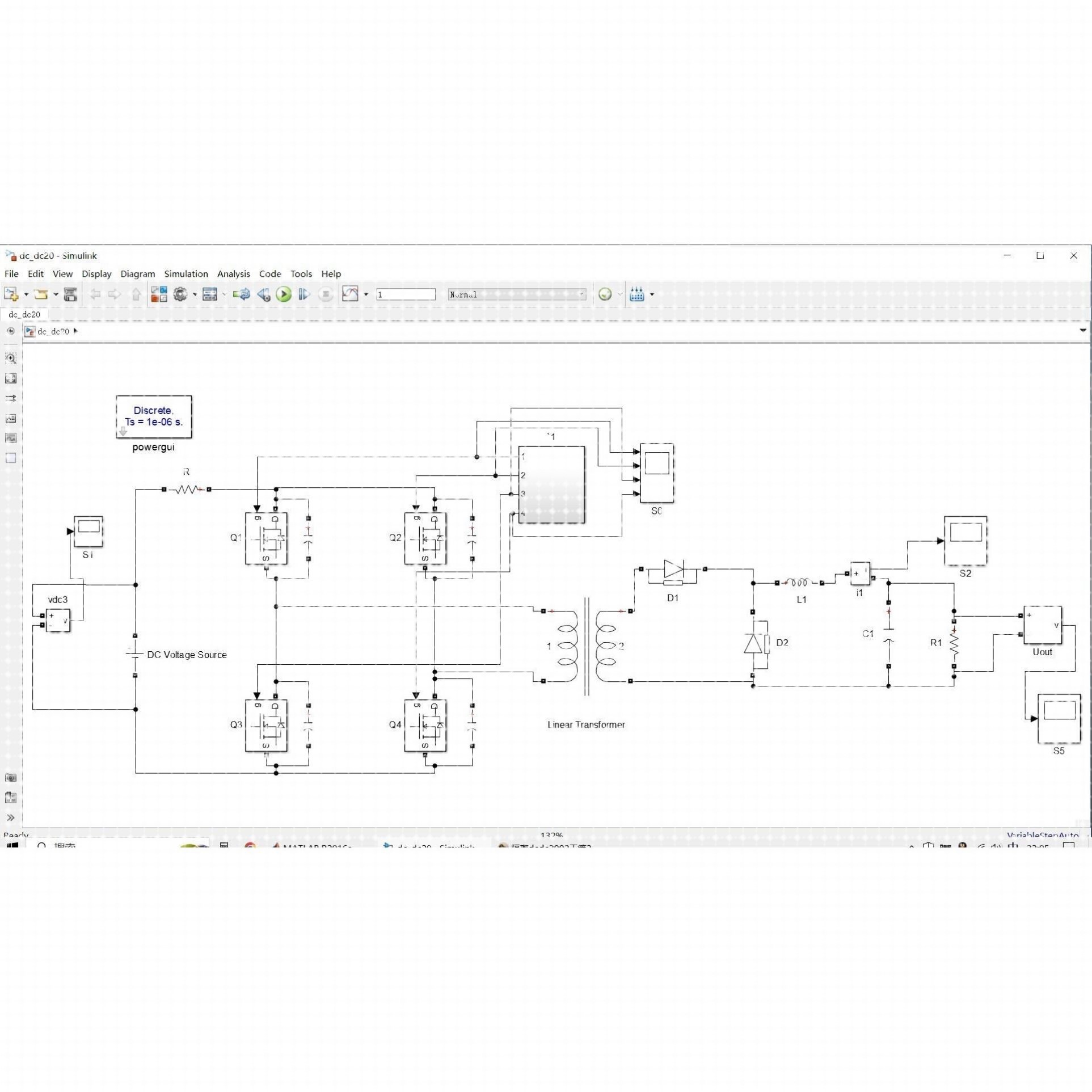
Task: Open the simulation mode Normal dropdown
Action: pos(516,294)
